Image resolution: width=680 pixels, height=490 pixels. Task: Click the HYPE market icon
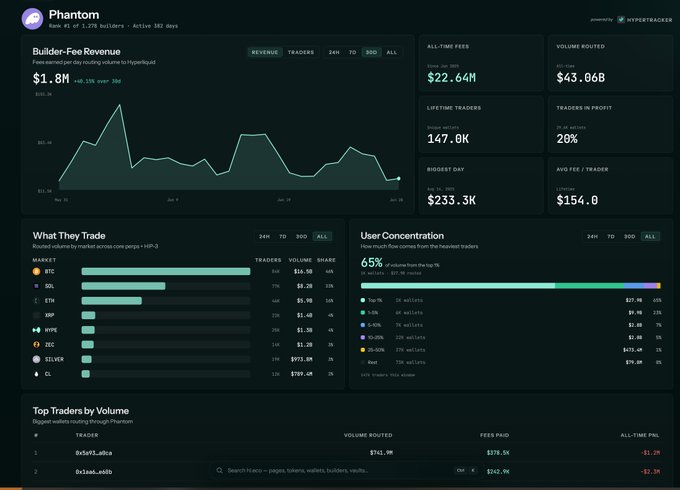point(36,330)
